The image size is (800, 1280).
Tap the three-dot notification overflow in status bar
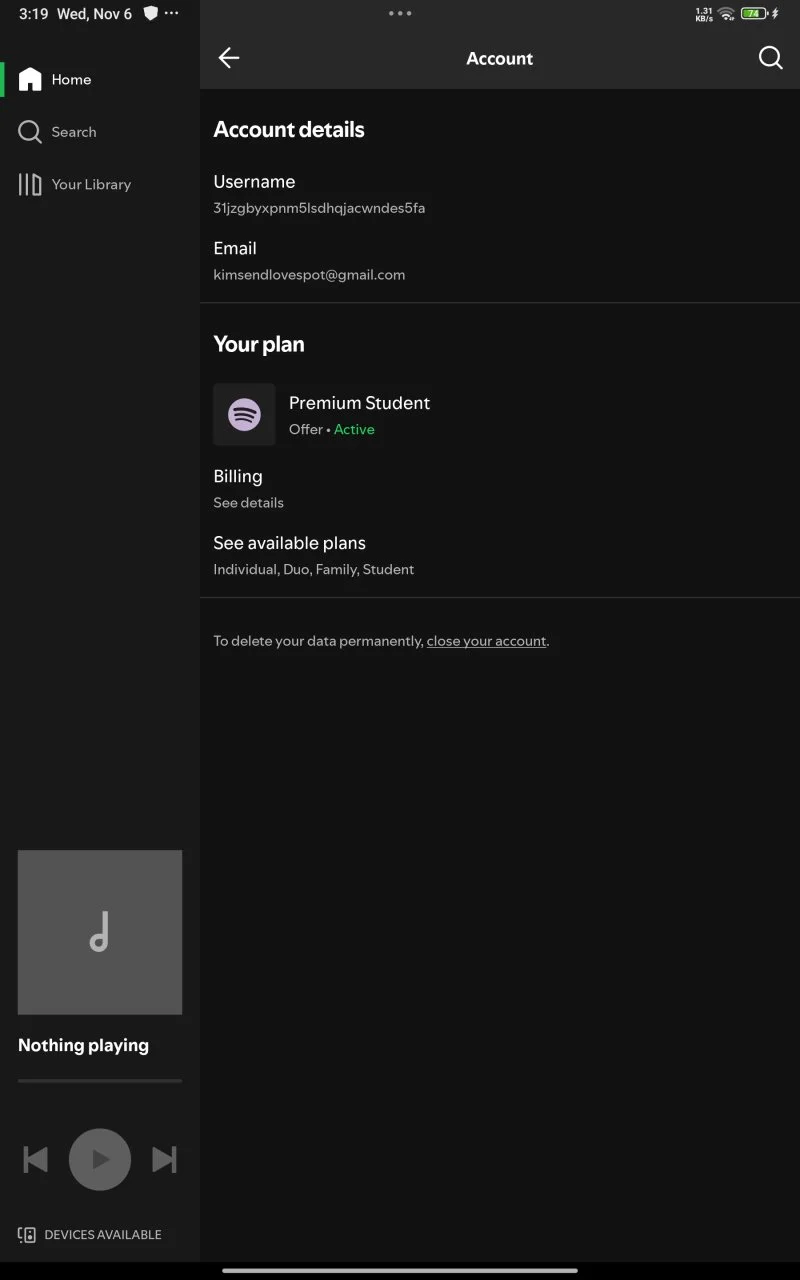[172, 13]
